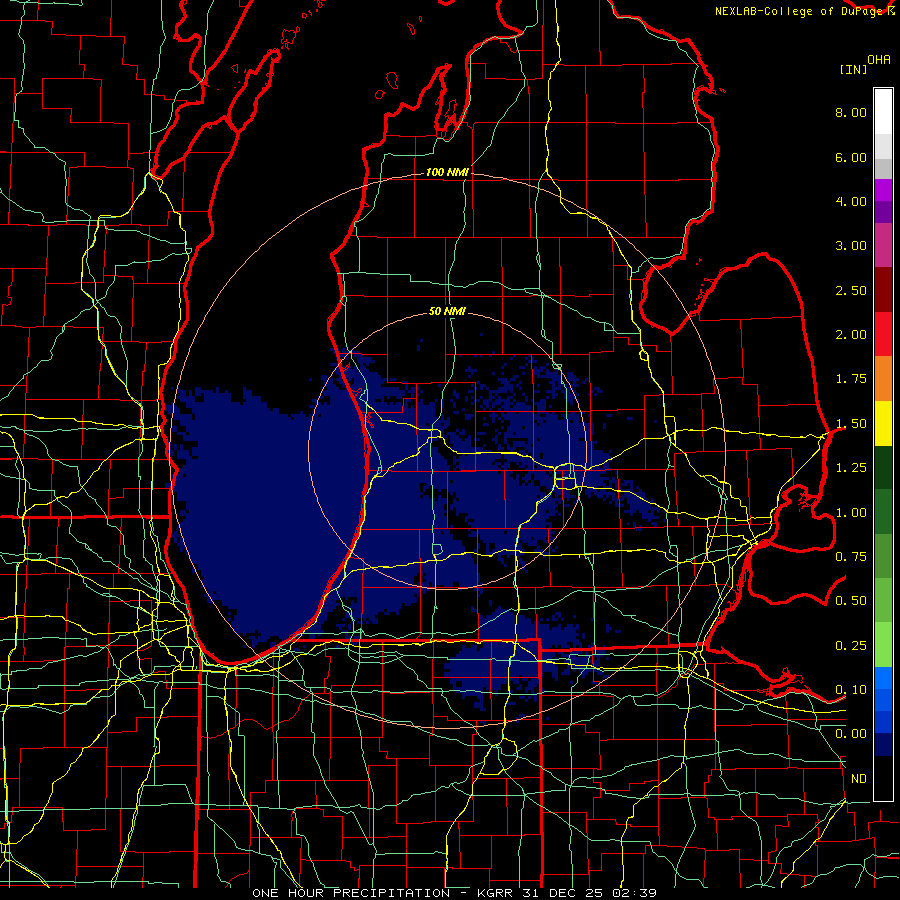Image resolution: width=900 pixels, height=900 pixels.
Task: Select the 0.10 legend value
Action: coord(851,690)
